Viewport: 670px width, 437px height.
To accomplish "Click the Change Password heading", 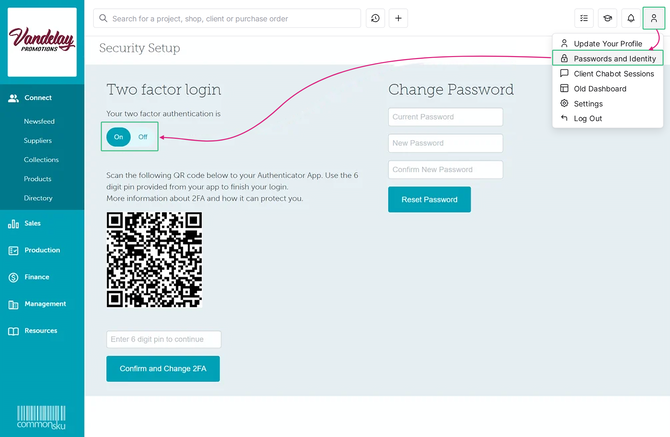I will click(x=451, y=90).
